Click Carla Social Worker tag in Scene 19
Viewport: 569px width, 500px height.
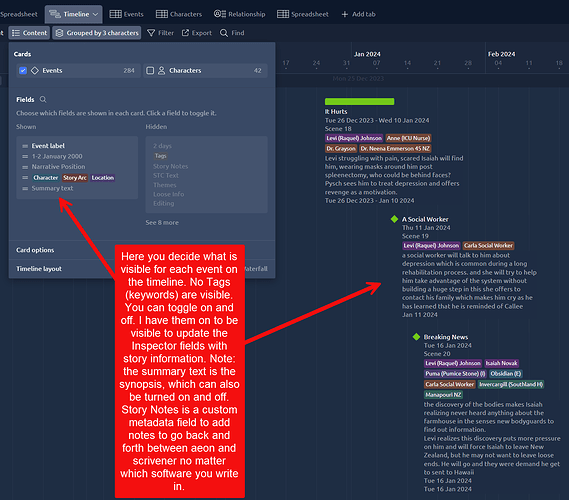(x=488, y=246)
